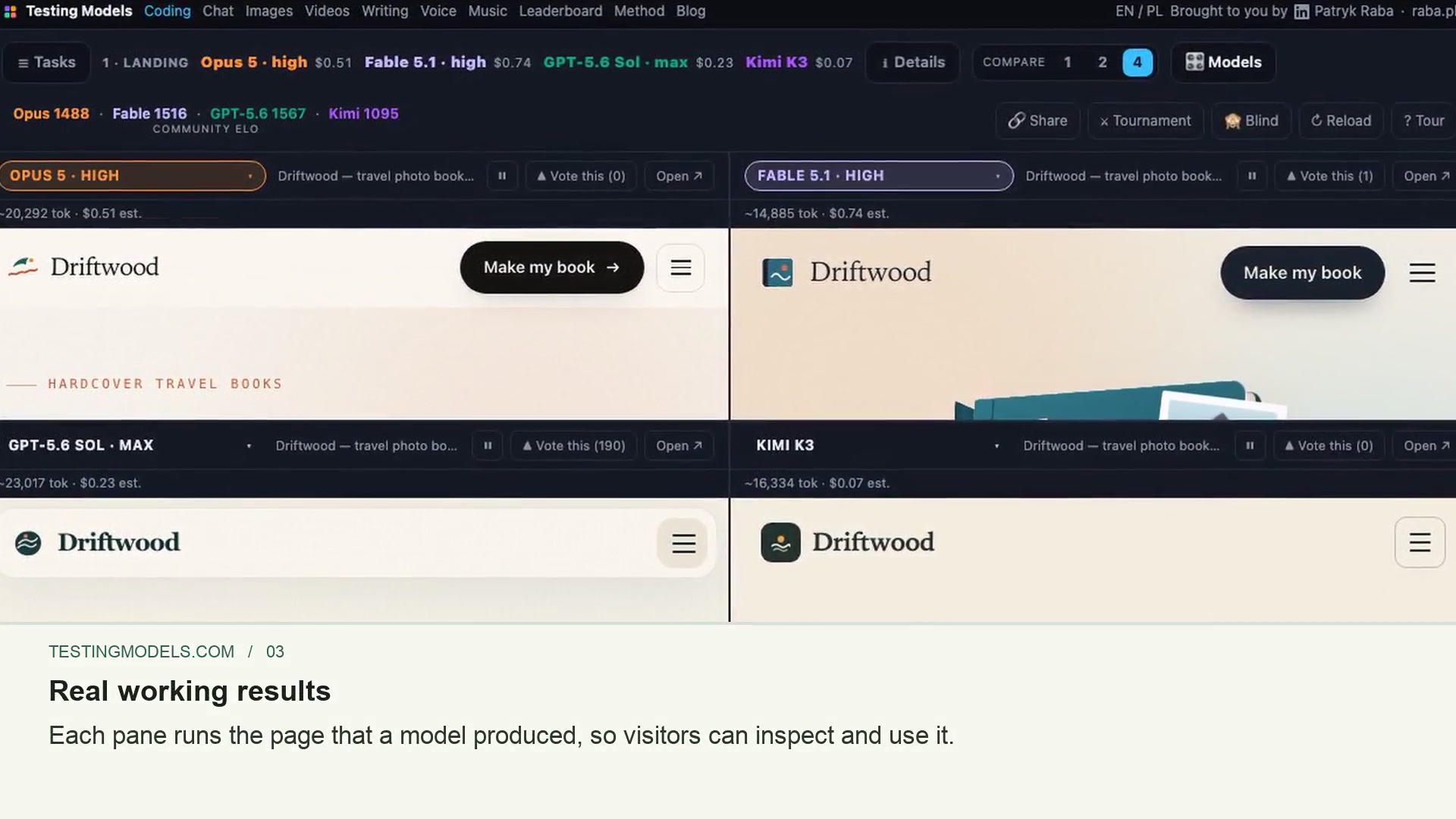
Task: Pause the GPT-5.6 Sol pane preview
Action: 488,446
